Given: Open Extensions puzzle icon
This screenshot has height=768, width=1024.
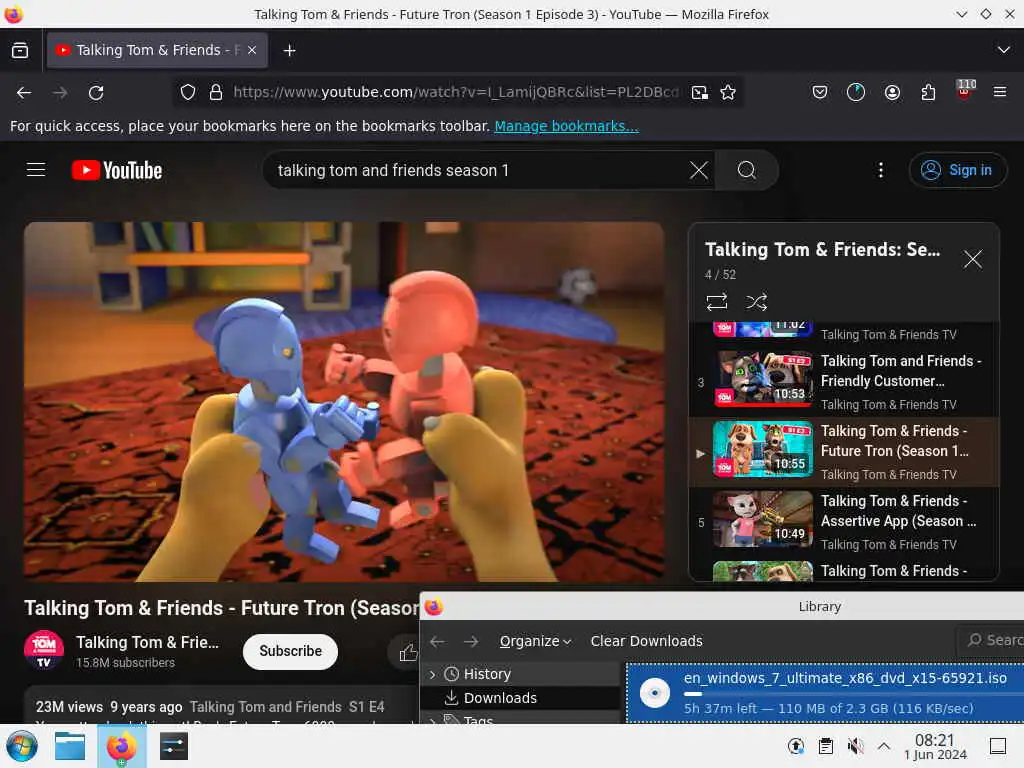Looking at the screenshot, I should coord(928,93).
